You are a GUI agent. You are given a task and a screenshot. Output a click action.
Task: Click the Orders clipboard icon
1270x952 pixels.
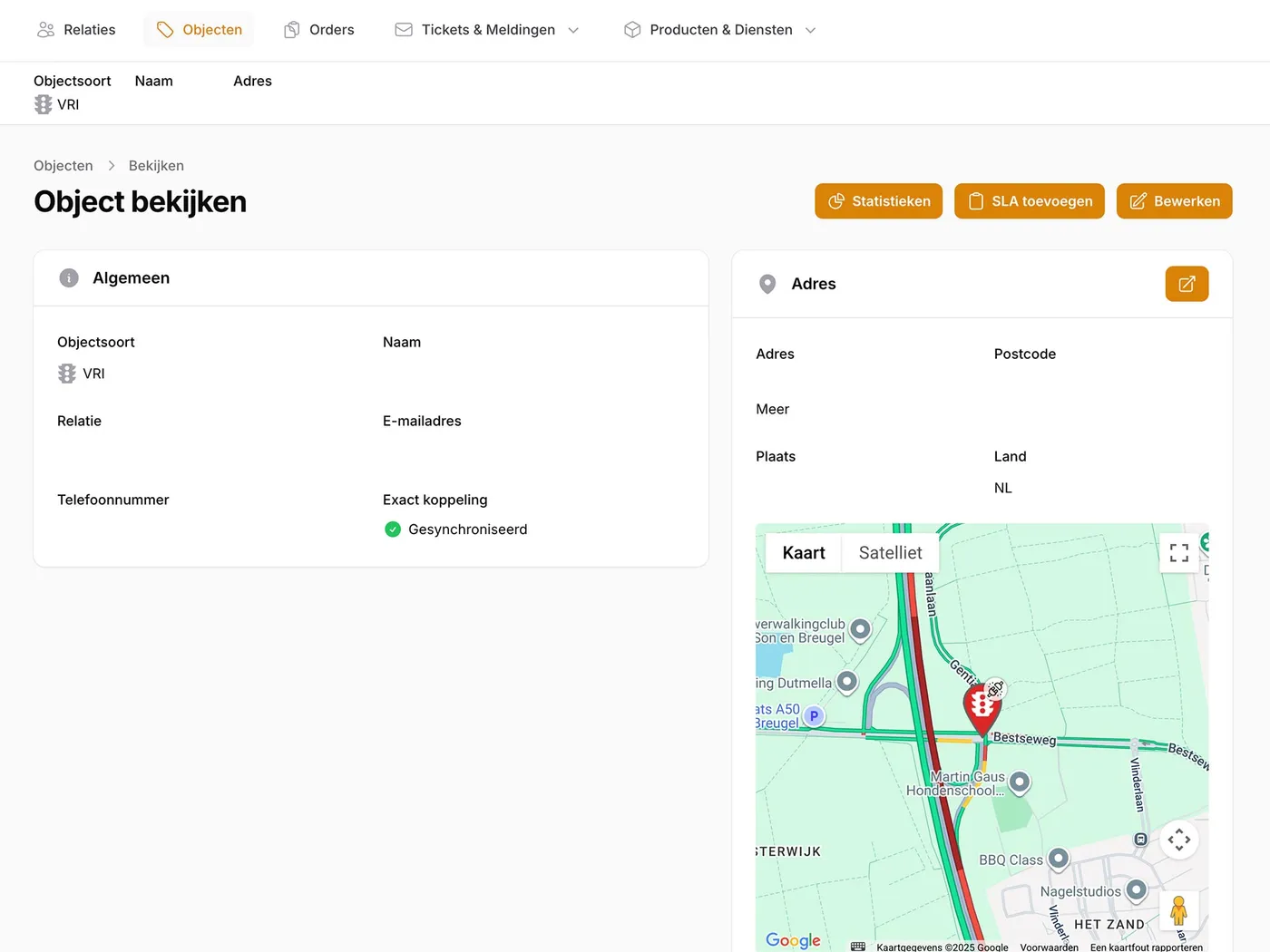pos(292,30)
